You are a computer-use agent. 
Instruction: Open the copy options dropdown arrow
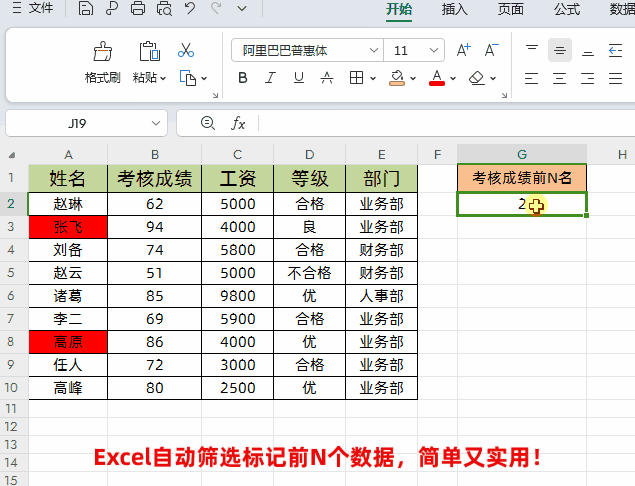click(204, 78)
